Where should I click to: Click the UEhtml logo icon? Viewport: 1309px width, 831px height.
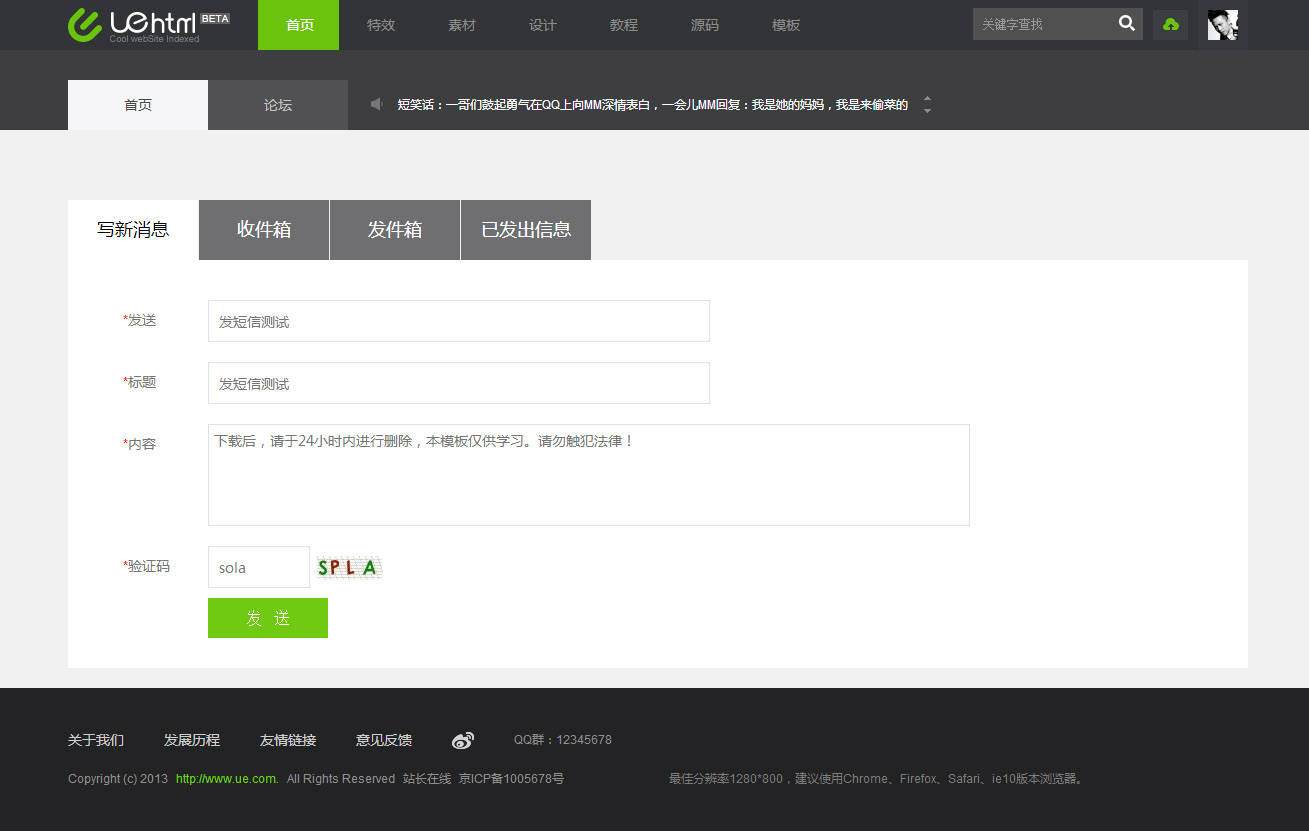[x=85, y=25]
